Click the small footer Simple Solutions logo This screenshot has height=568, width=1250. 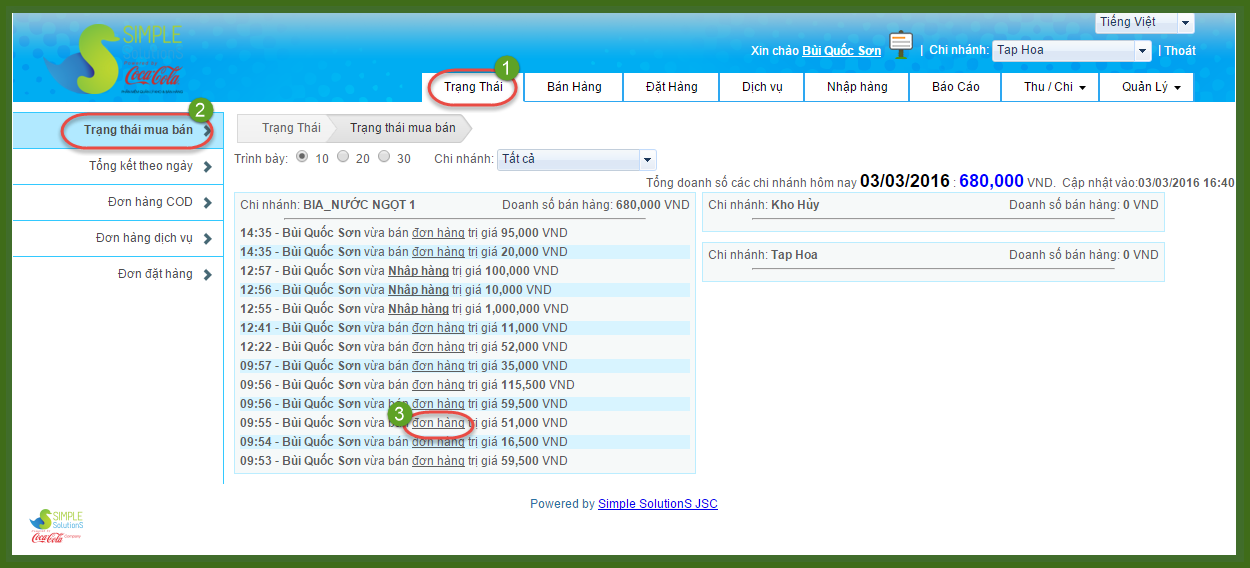point(57,525)
